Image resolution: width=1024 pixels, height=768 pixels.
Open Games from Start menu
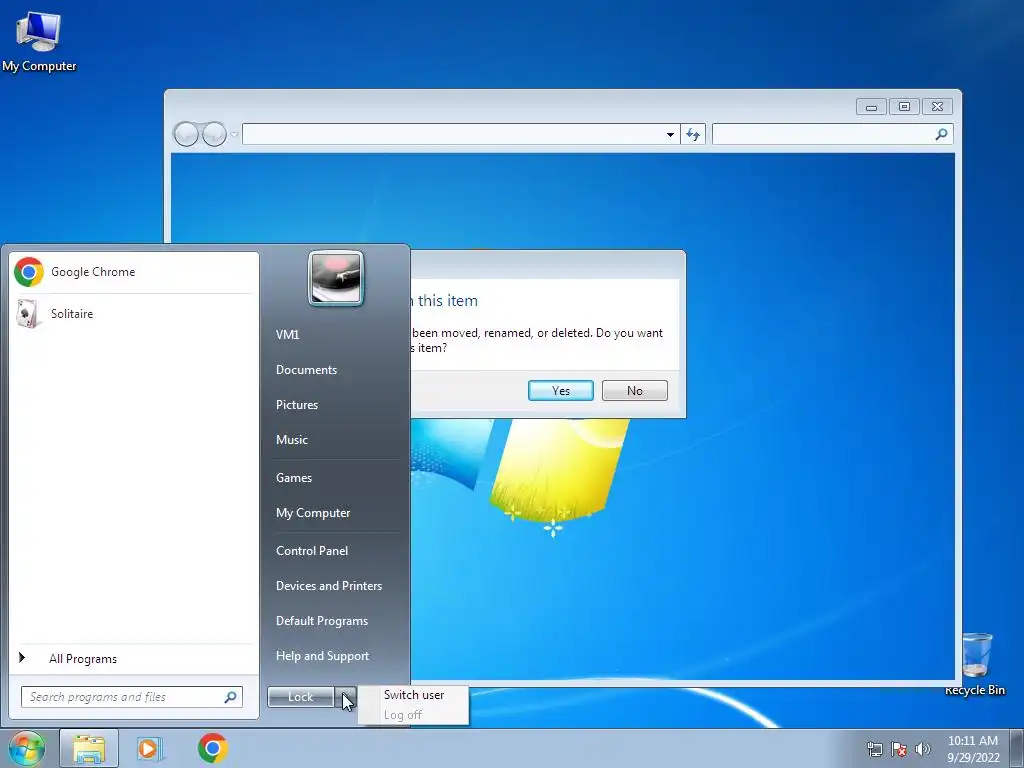(294, 478)
